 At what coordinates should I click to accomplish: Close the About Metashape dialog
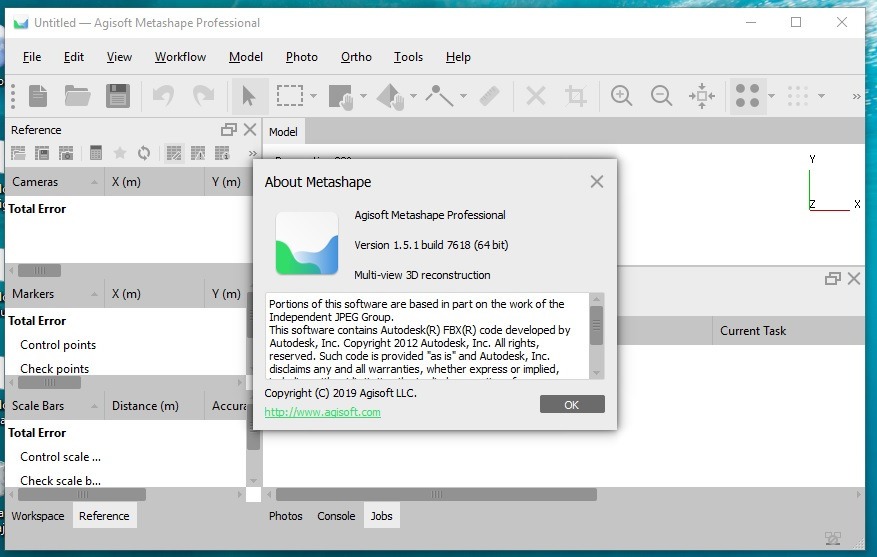point(597,182)
